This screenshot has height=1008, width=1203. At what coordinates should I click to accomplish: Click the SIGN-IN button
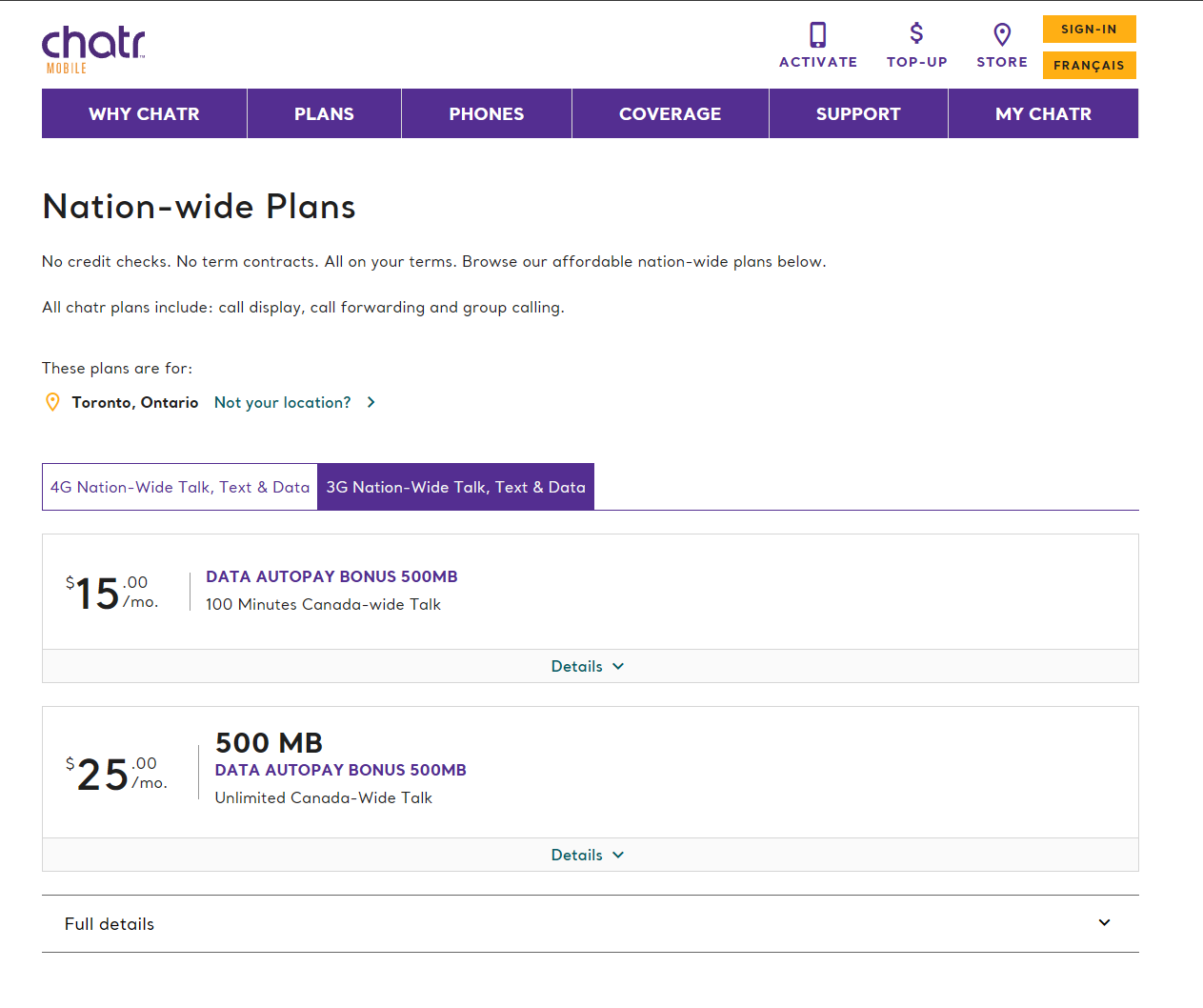(x=1090, y=30)
